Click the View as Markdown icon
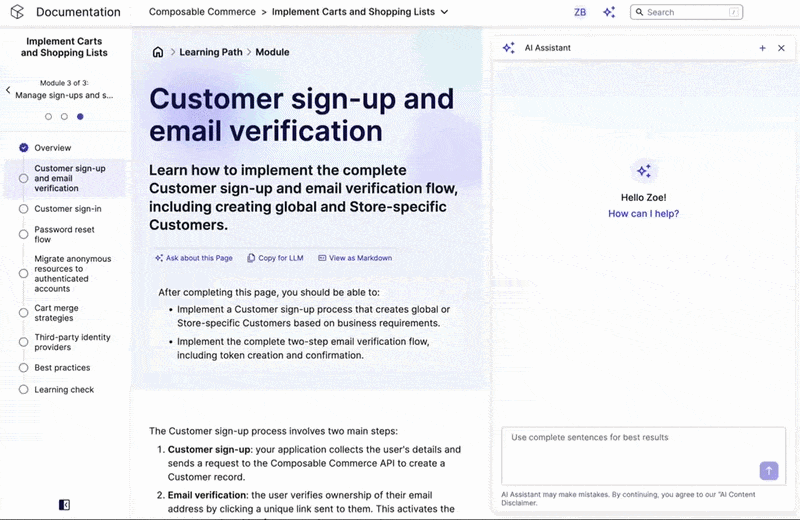 pyautogui.click(x=322, y=258)
